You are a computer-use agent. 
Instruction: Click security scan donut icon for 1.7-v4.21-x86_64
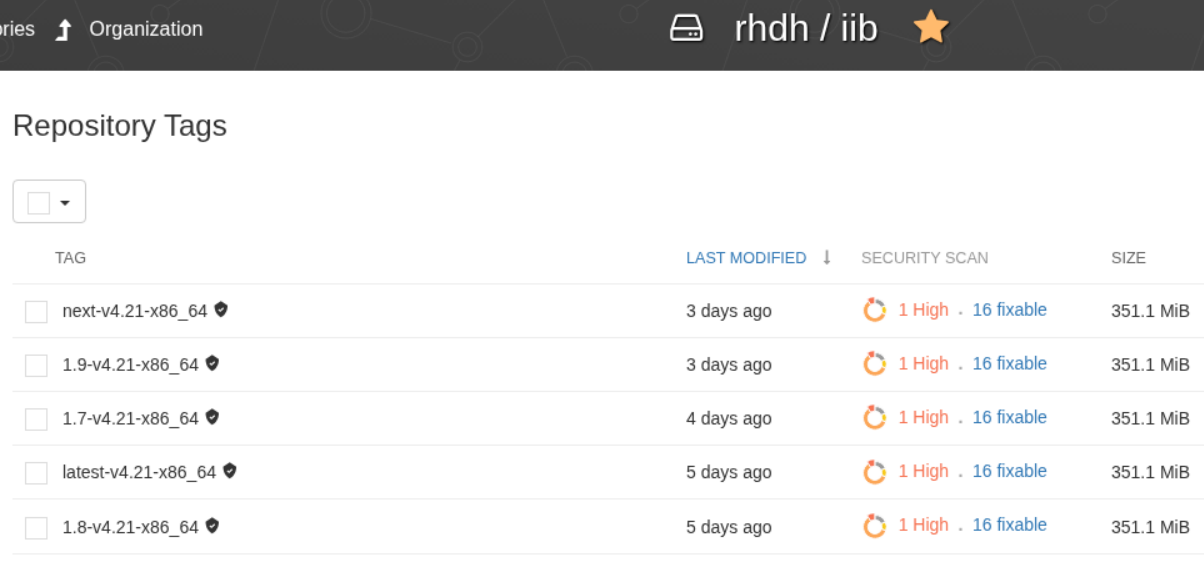point(875,418)
